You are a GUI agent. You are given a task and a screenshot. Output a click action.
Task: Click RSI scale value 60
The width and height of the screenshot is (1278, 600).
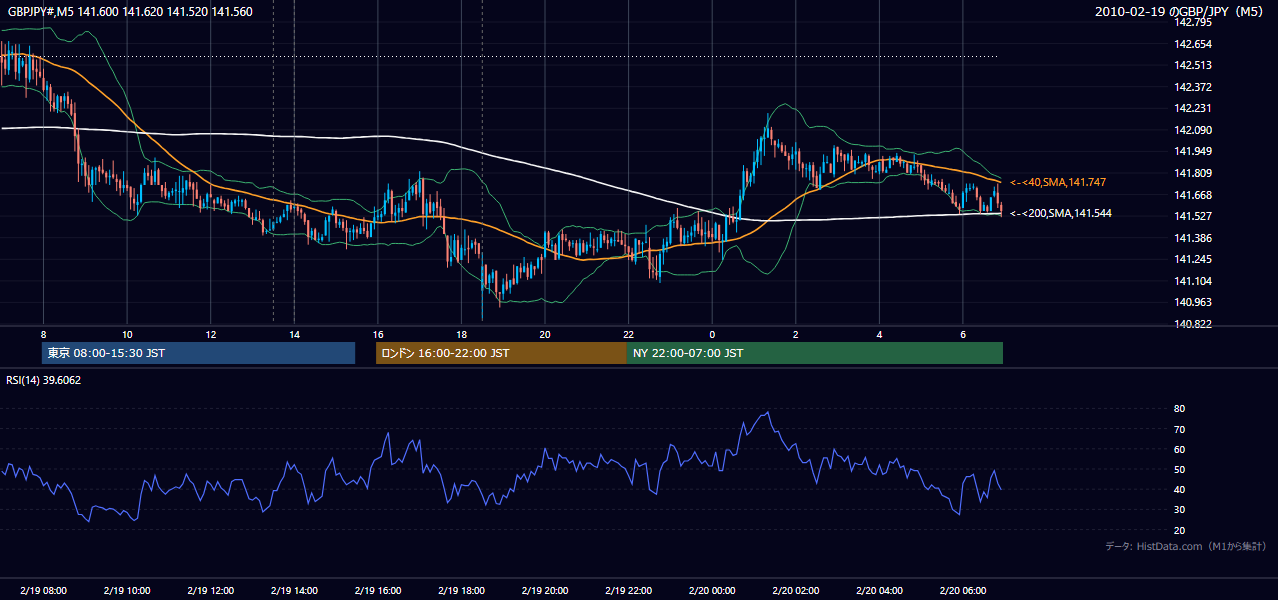pyautogui.click(x=1179, y=449)
